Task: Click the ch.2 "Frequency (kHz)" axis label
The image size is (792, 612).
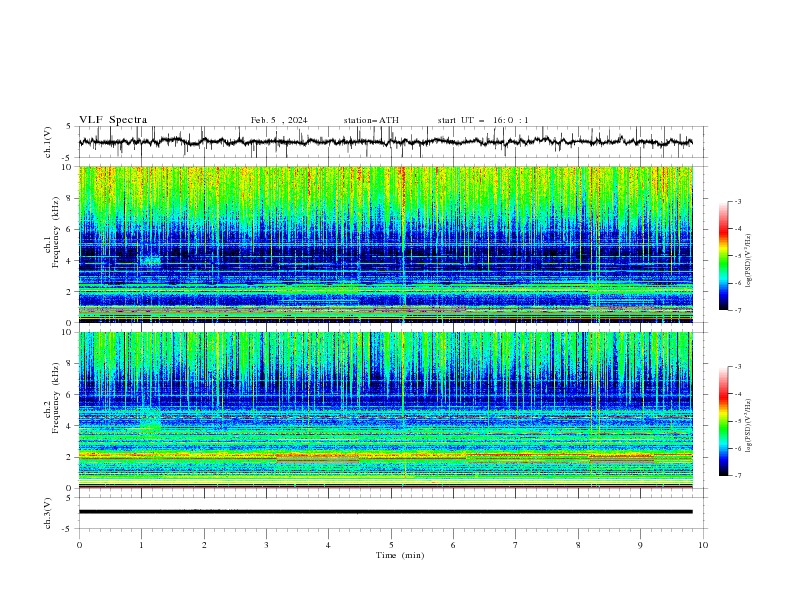Action: (x=56, y=398)
